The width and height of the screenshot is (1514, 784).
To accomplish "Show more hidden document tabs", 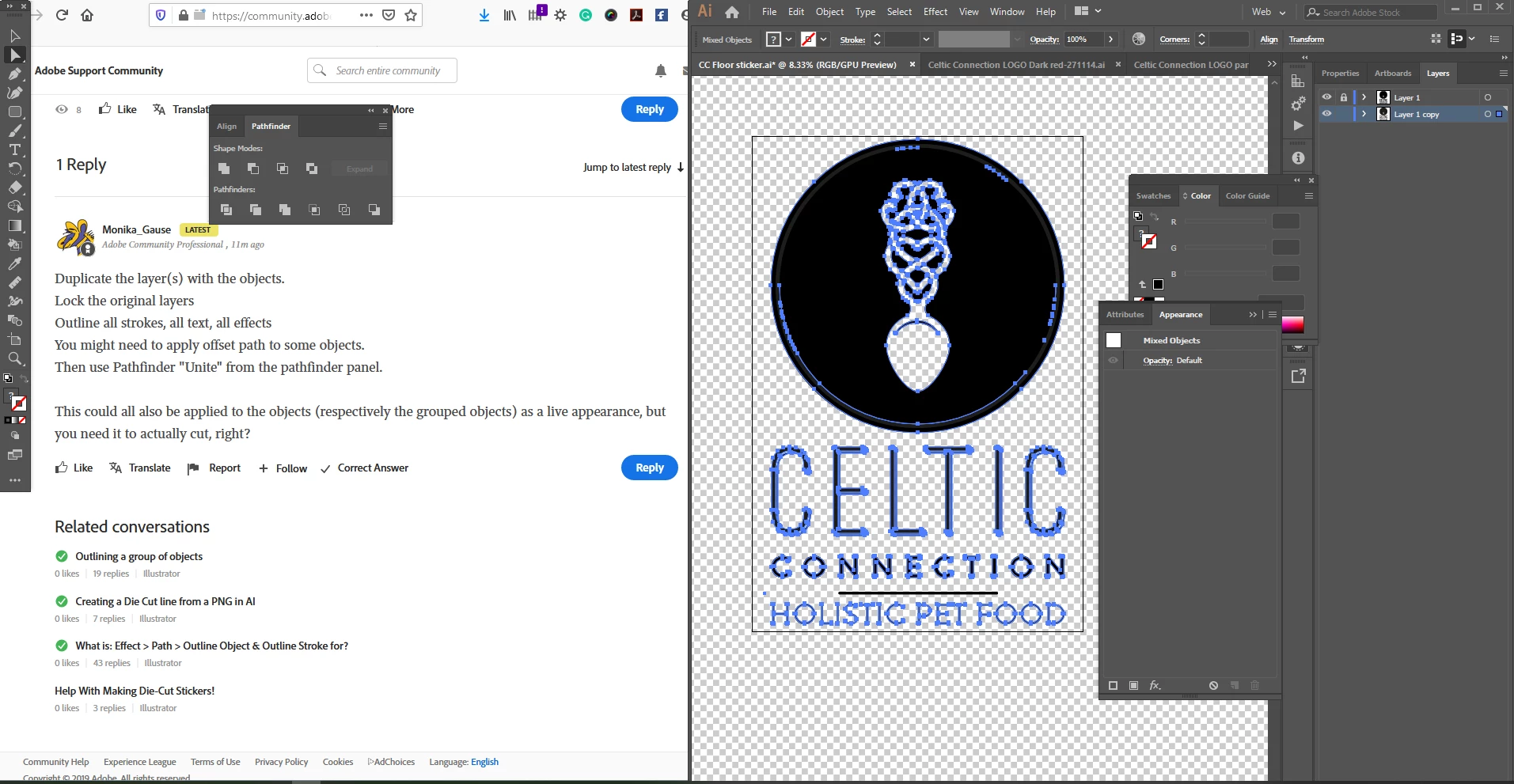I will pos(1272,64).
